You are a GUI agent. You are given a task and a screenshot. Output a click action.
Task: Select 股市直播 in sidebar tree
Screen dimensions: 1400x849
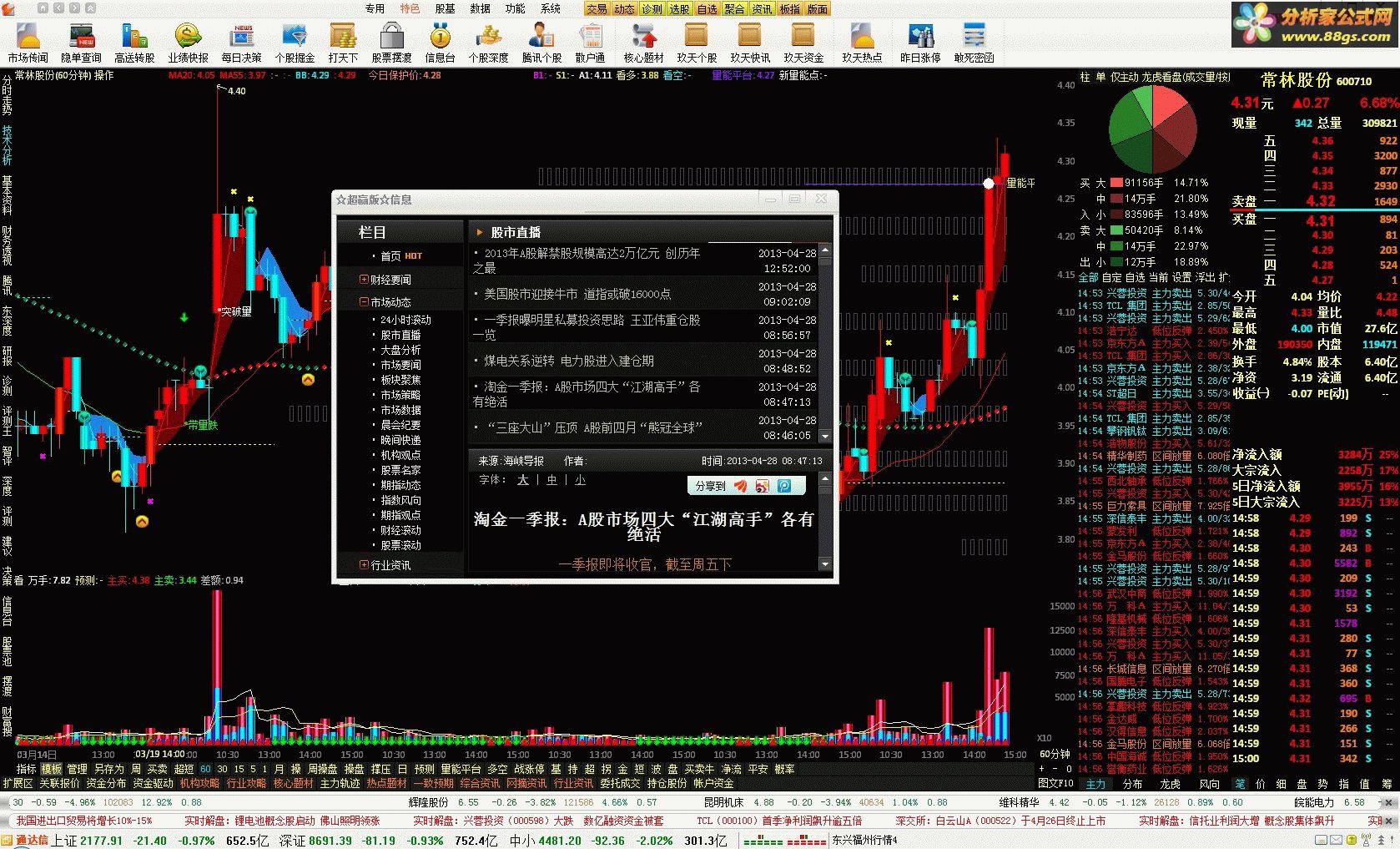pyautogui.click(x=400, y=335)
